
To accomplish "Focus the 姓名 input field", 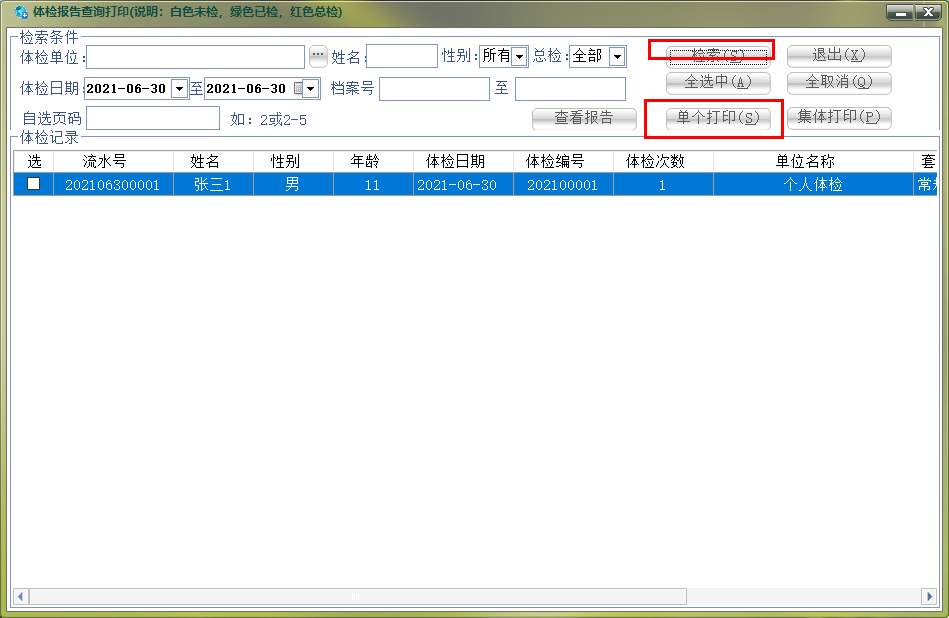I will [402, 56].
